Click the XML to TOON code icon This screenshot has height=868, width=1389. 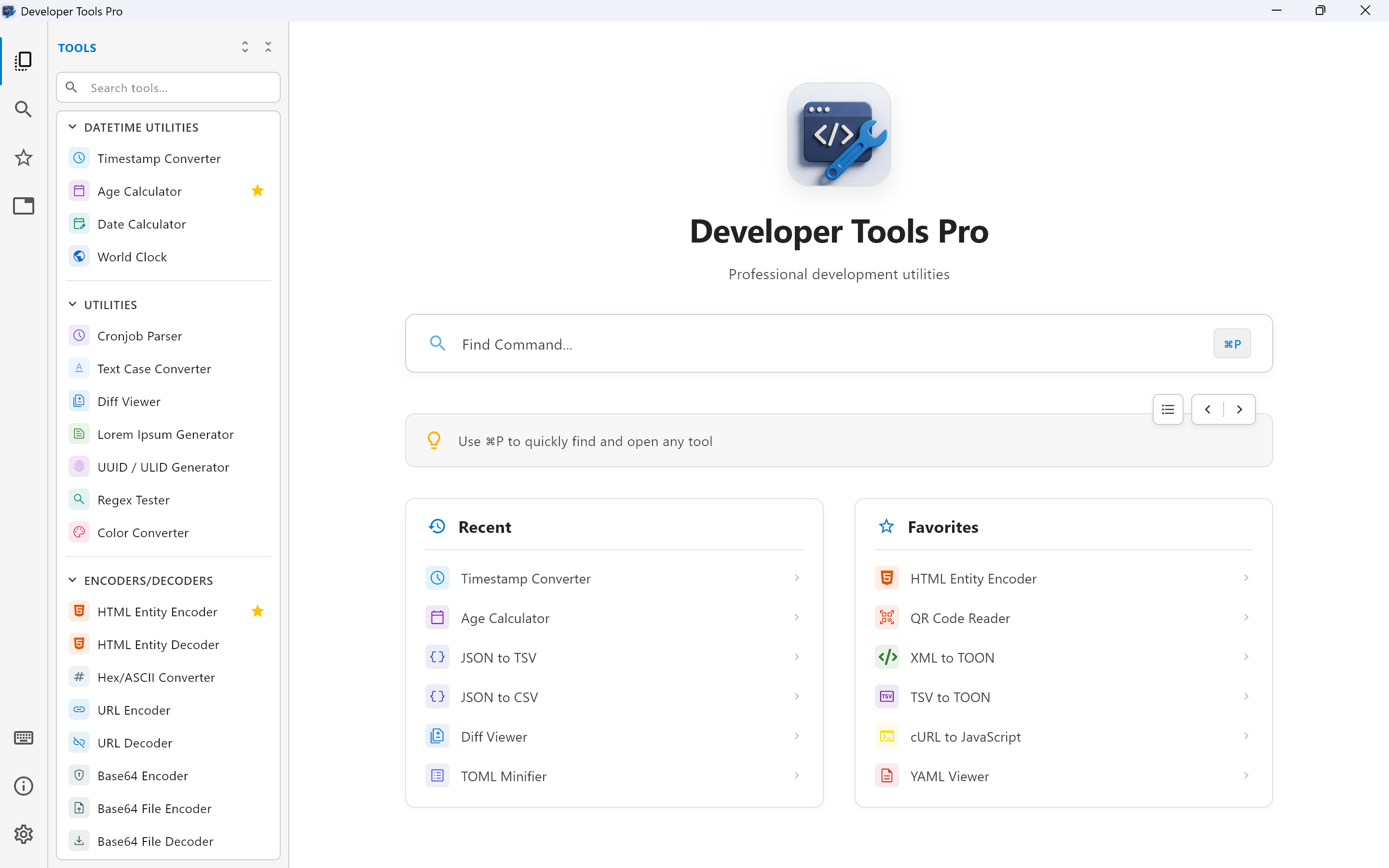pos(887,657)
